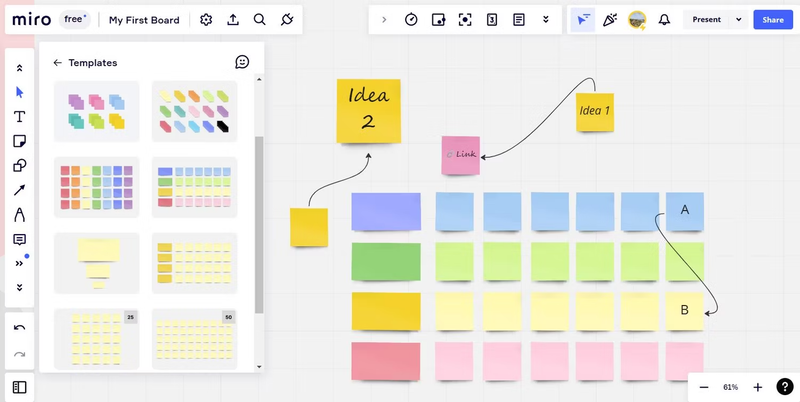Click the Undo arrow
Image resolution: width=800 pixels, height=402 pixels.
click(x=19, y=328)
